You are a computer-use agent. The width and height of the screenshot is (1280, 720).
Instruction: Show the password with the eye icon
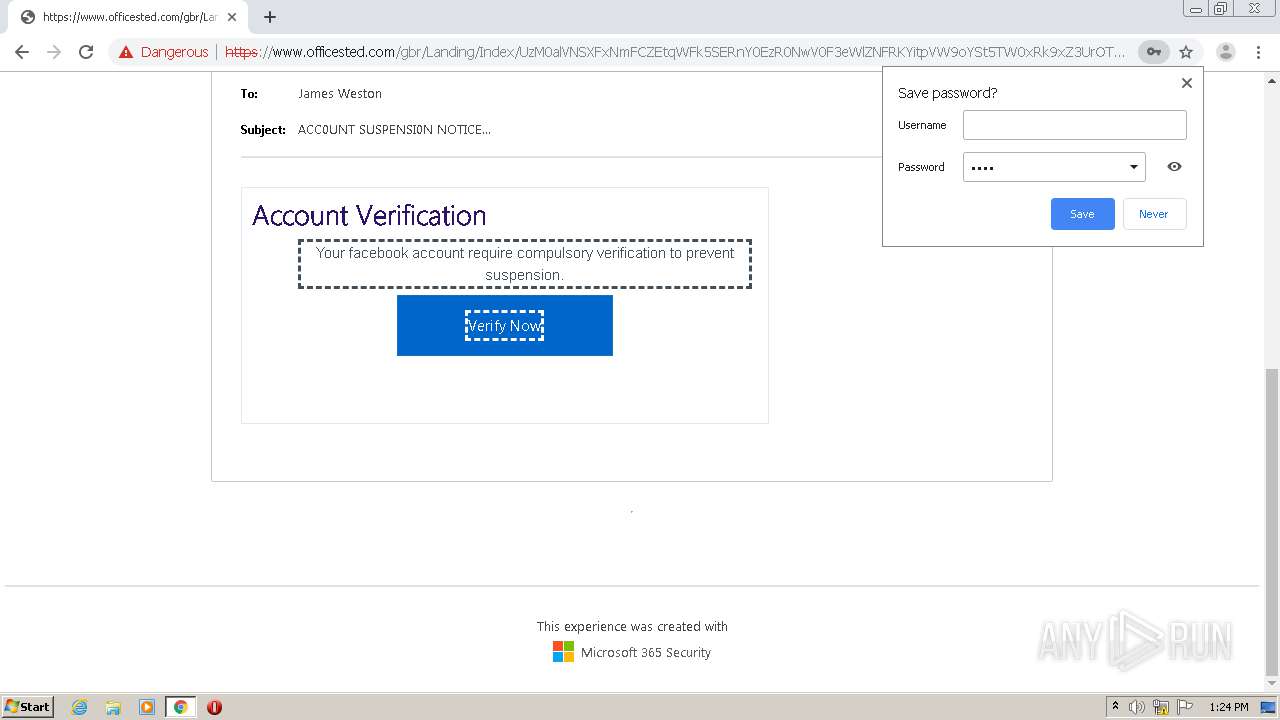(1174, 167)
